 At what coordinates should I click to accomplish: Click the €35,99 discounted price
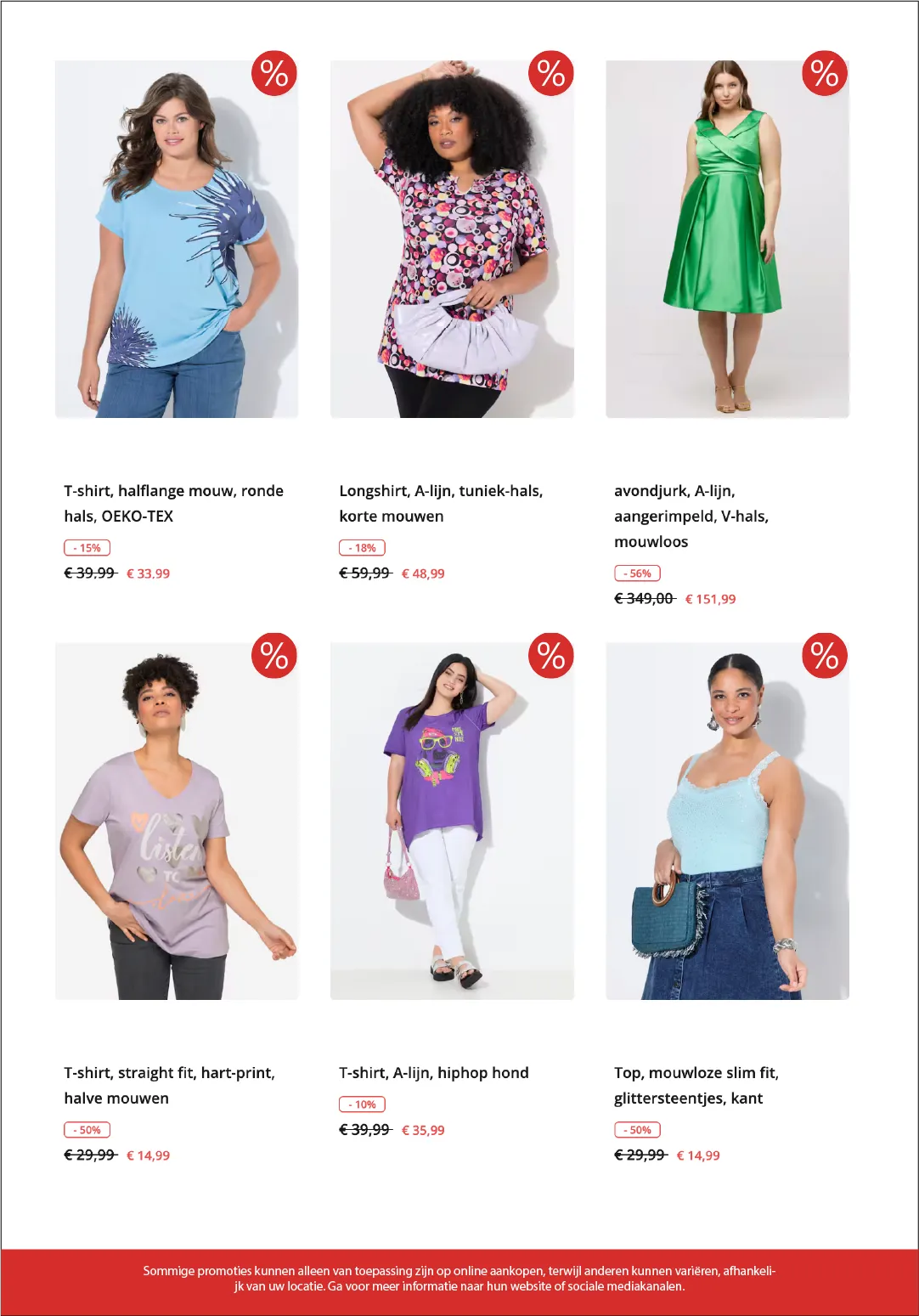pyautogui.click(x=423, y=1130)
